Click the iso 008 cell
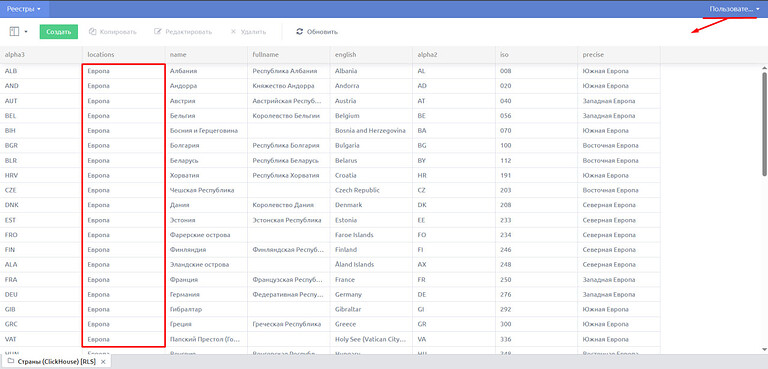Screen dimensions: 768x369 tap(536, 71)
